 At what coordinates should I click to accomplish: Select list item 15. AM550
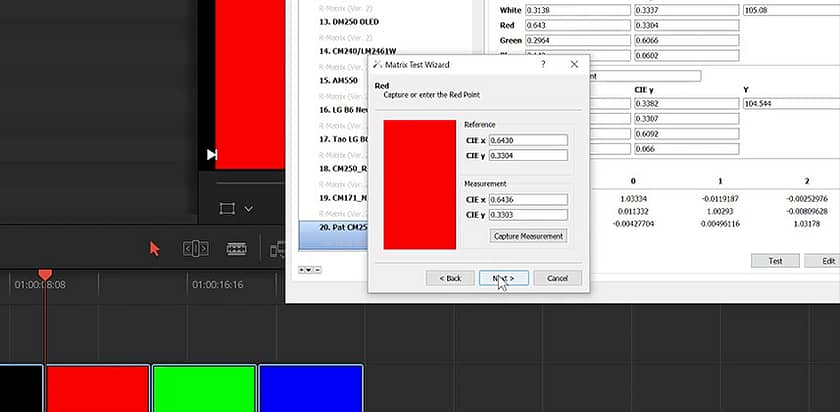click(338, 80)
